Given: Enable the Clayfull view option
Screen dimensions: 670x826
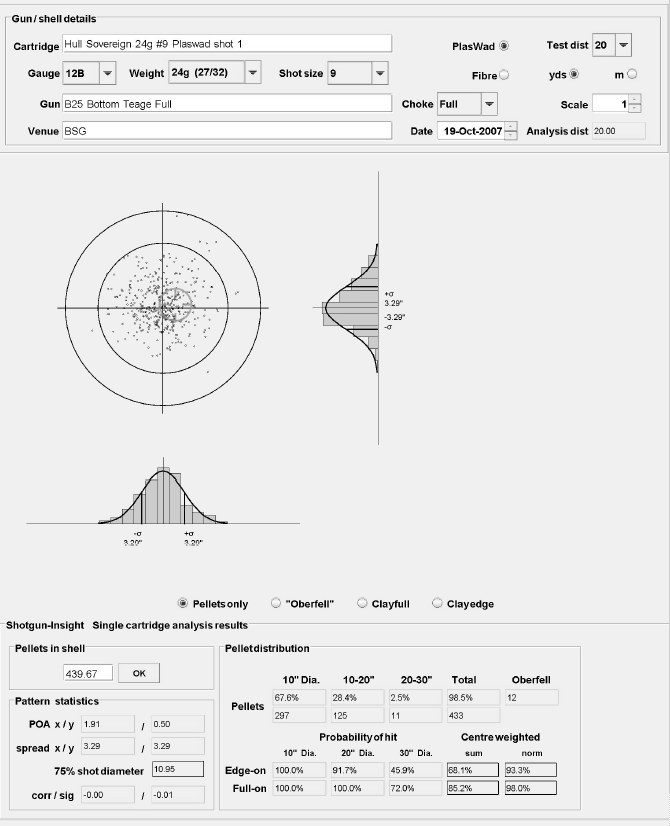Looking at the screenshot, I should [361, 604].
